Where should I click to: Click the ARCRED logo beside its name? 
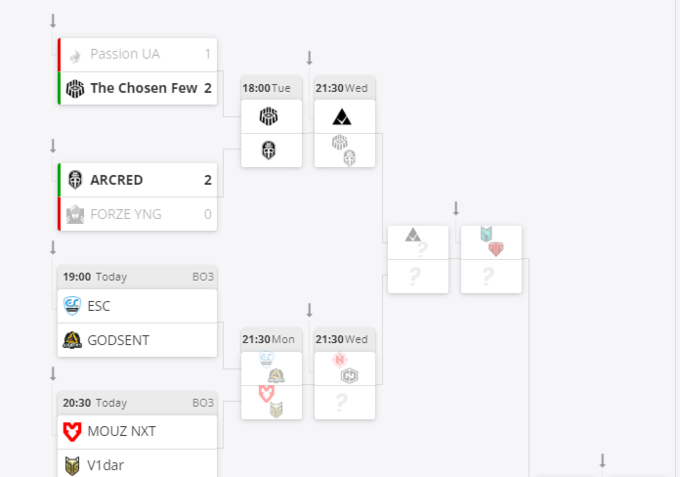click(75, 180)
